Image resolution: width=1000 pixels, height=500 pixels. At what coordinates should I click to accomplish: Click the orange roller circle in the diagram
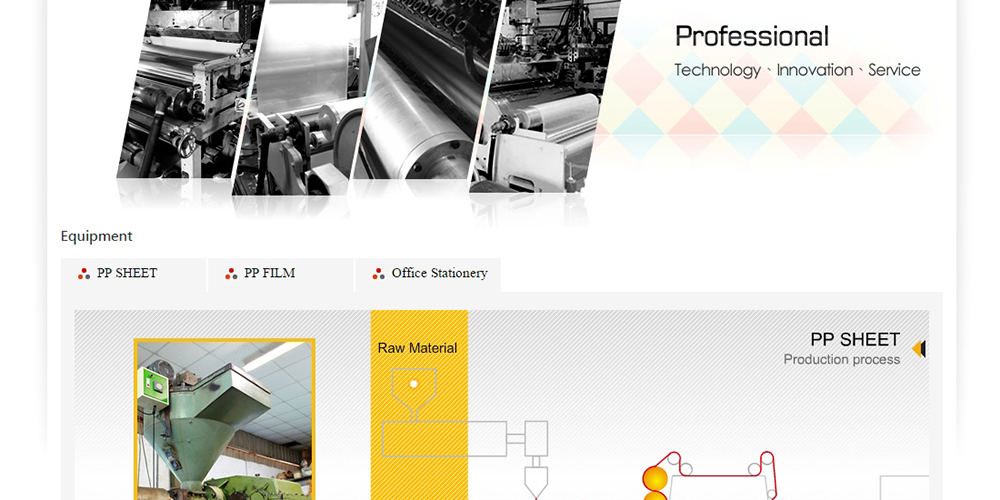(x=655, y=478)
